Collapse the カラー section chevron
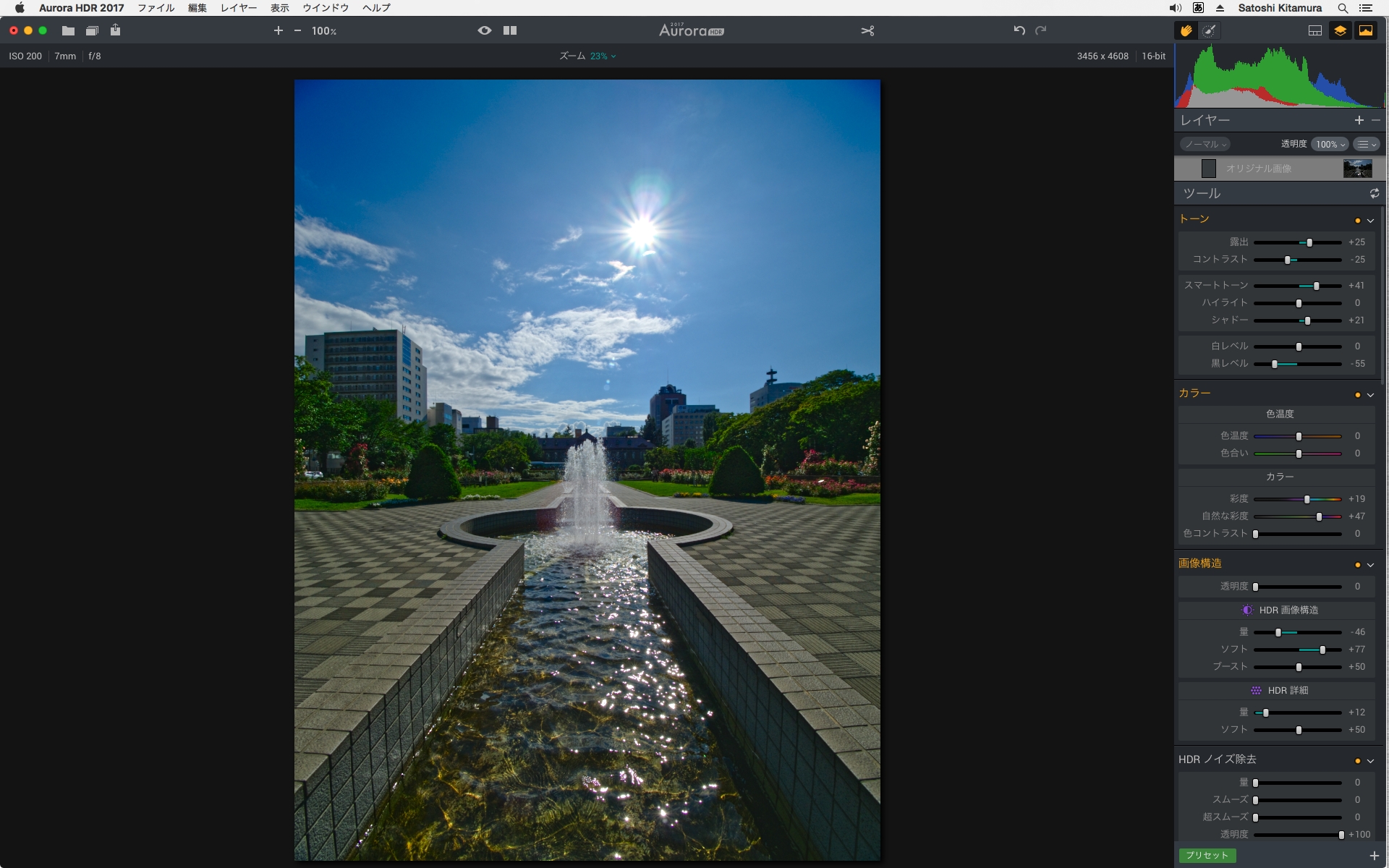The width and height of the screenshot is (1389, 868). click(x=1370, y=395)
